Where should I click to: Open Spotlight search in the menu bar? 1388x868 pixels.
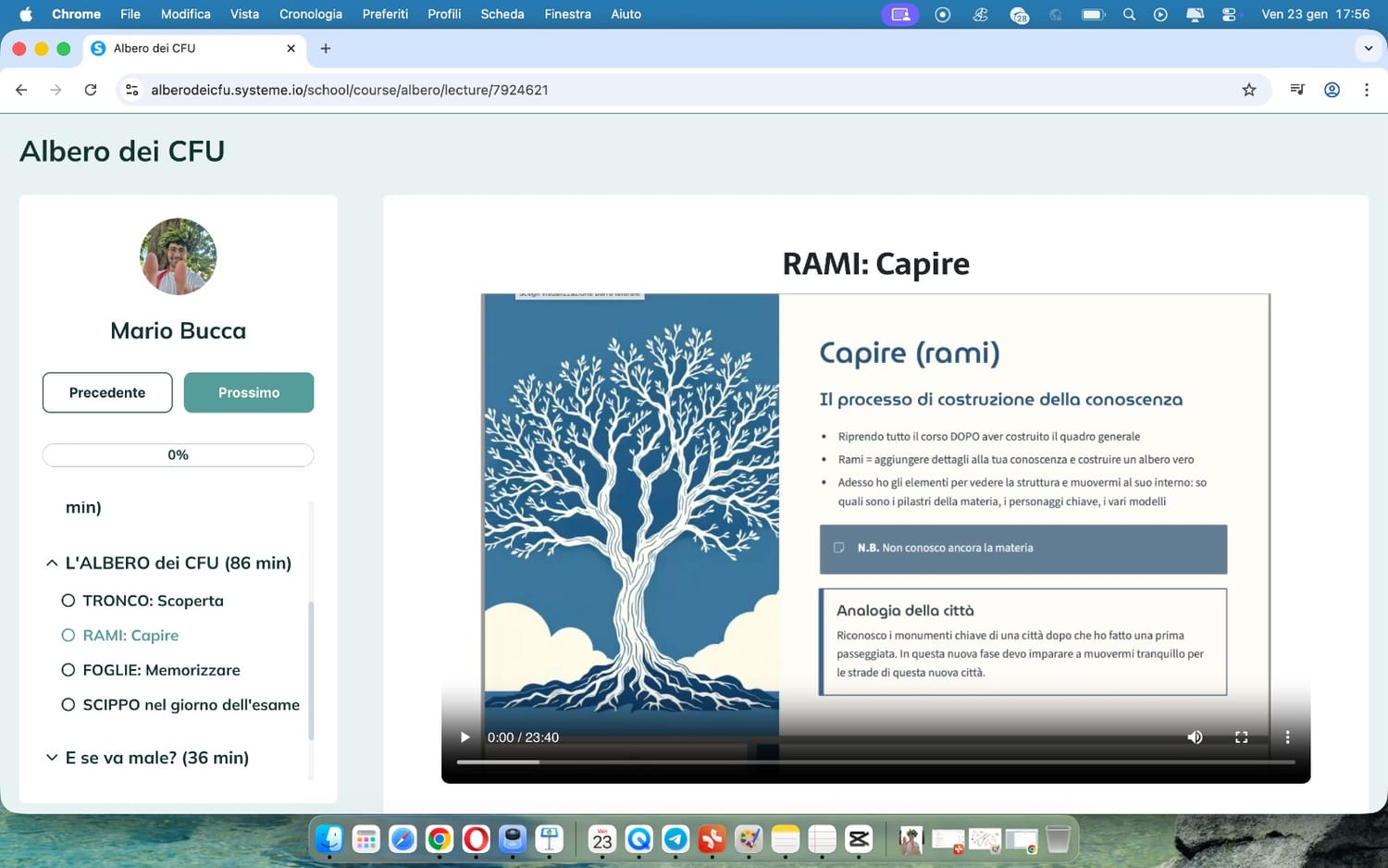(x=1129, y=14)
